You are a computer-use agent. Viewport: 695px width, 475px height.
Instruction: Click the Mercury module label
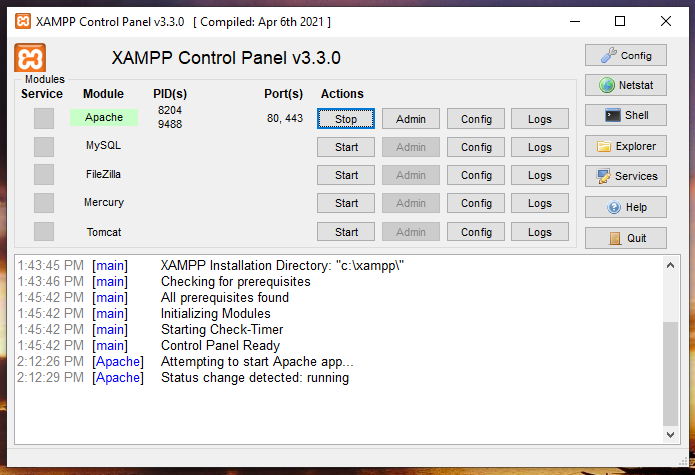pyautogui.click(x=104, y=202)
